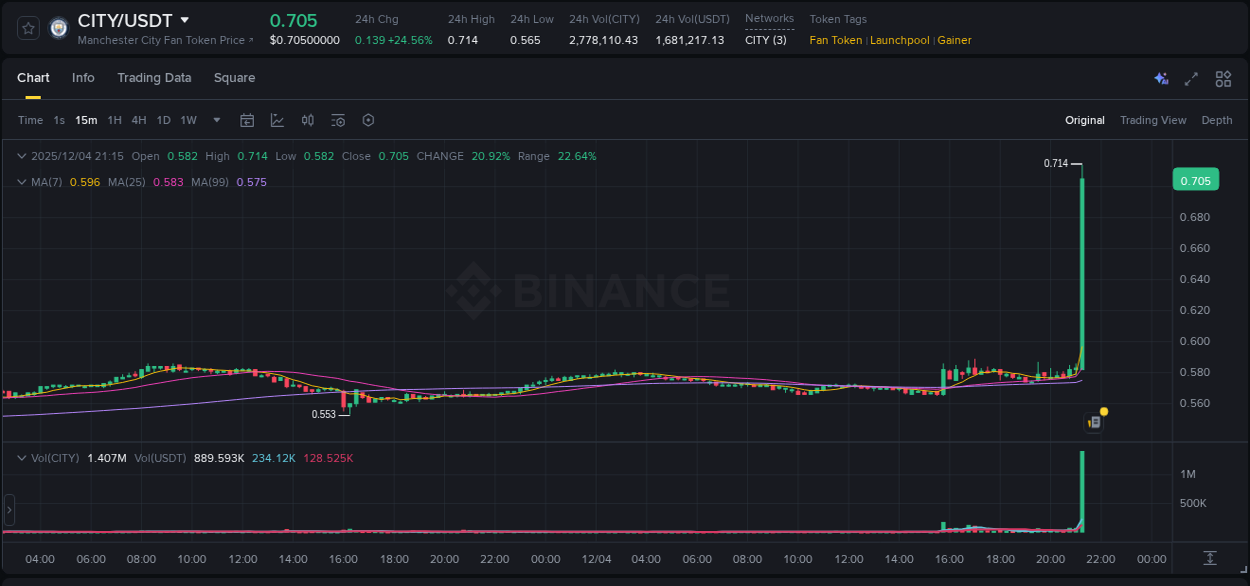Toggle the favorite star for CITY/USDT
The height and width of the screenshot is (586, 1250).
(x=27, y=27)
